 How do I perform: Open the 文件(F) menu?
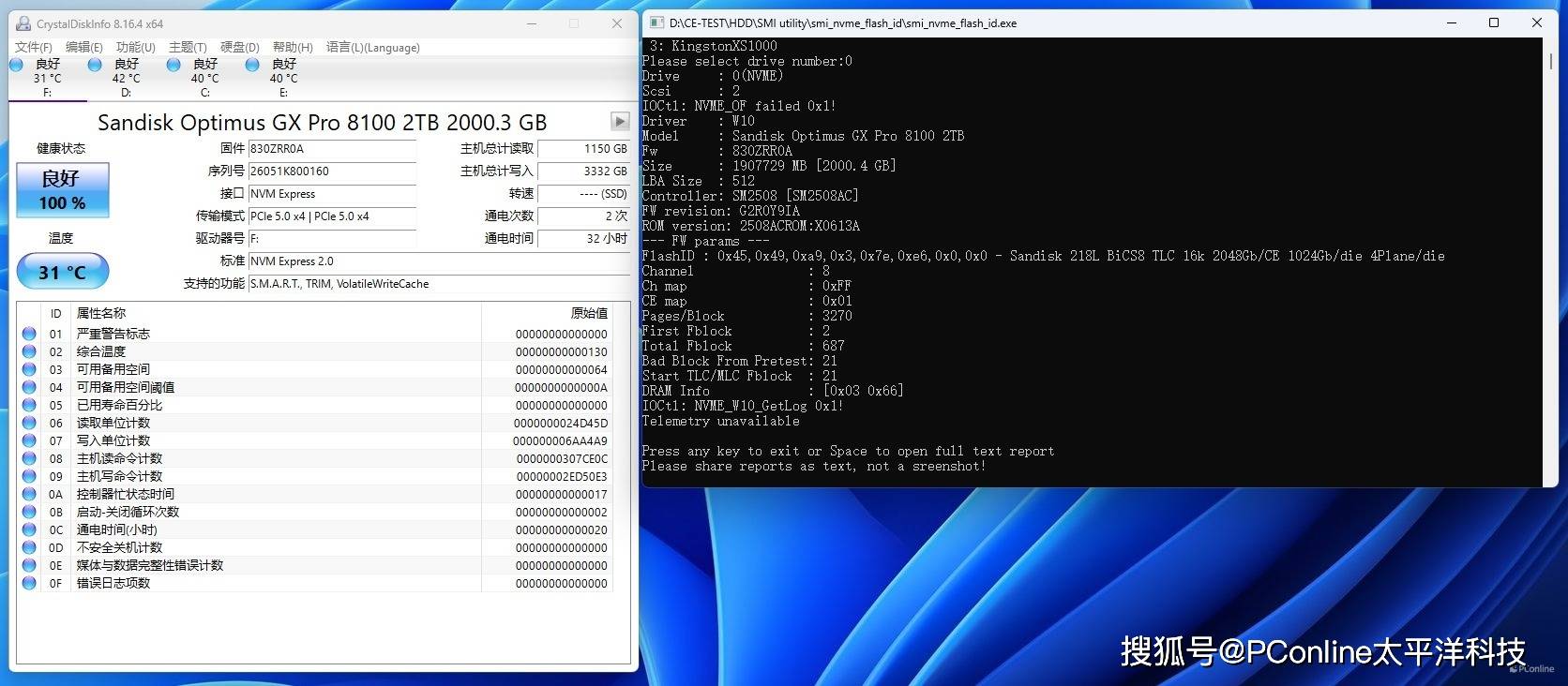tap(34, 47)
